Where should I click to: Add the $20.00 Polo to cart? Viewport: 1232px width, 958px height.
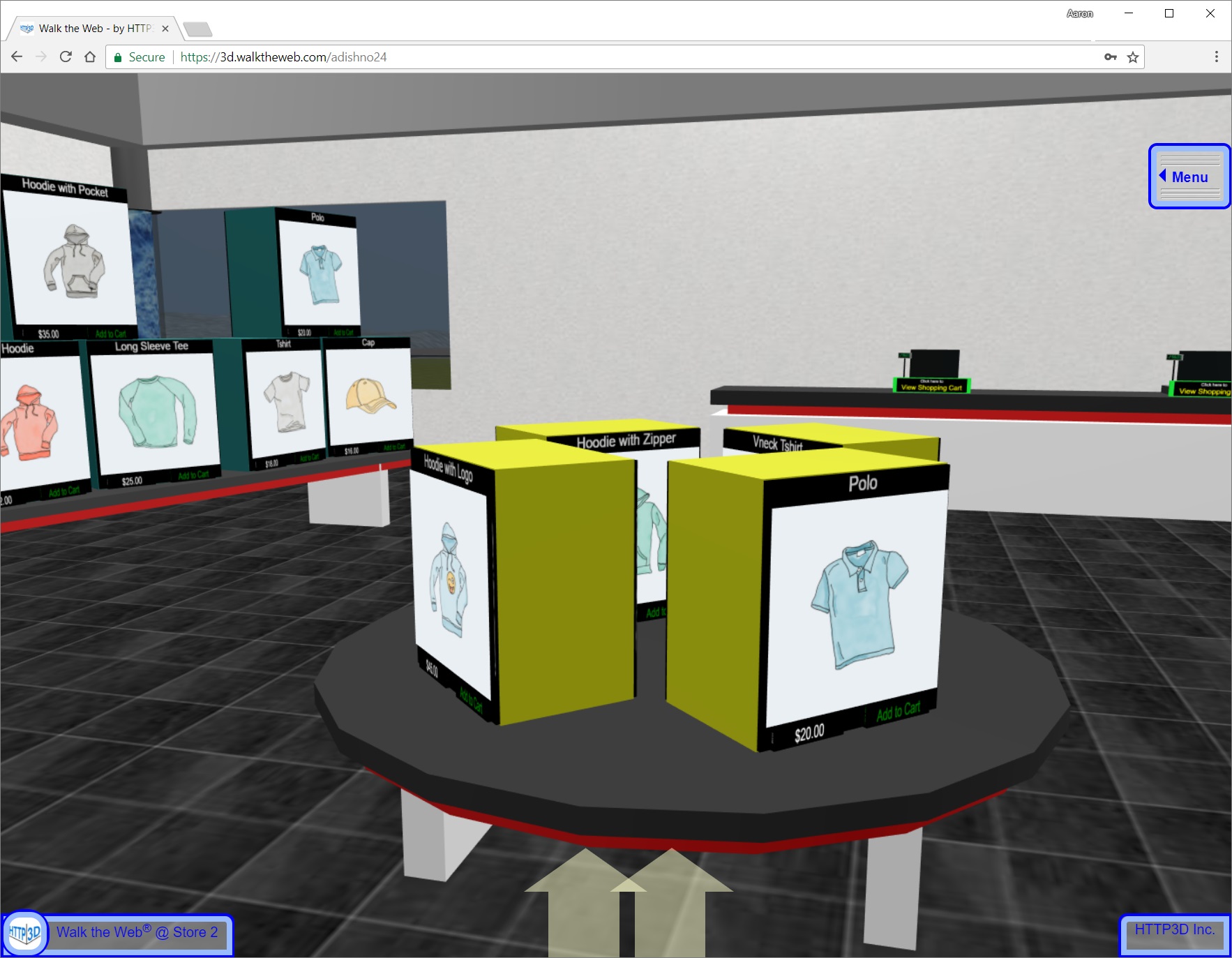point(899,711)
